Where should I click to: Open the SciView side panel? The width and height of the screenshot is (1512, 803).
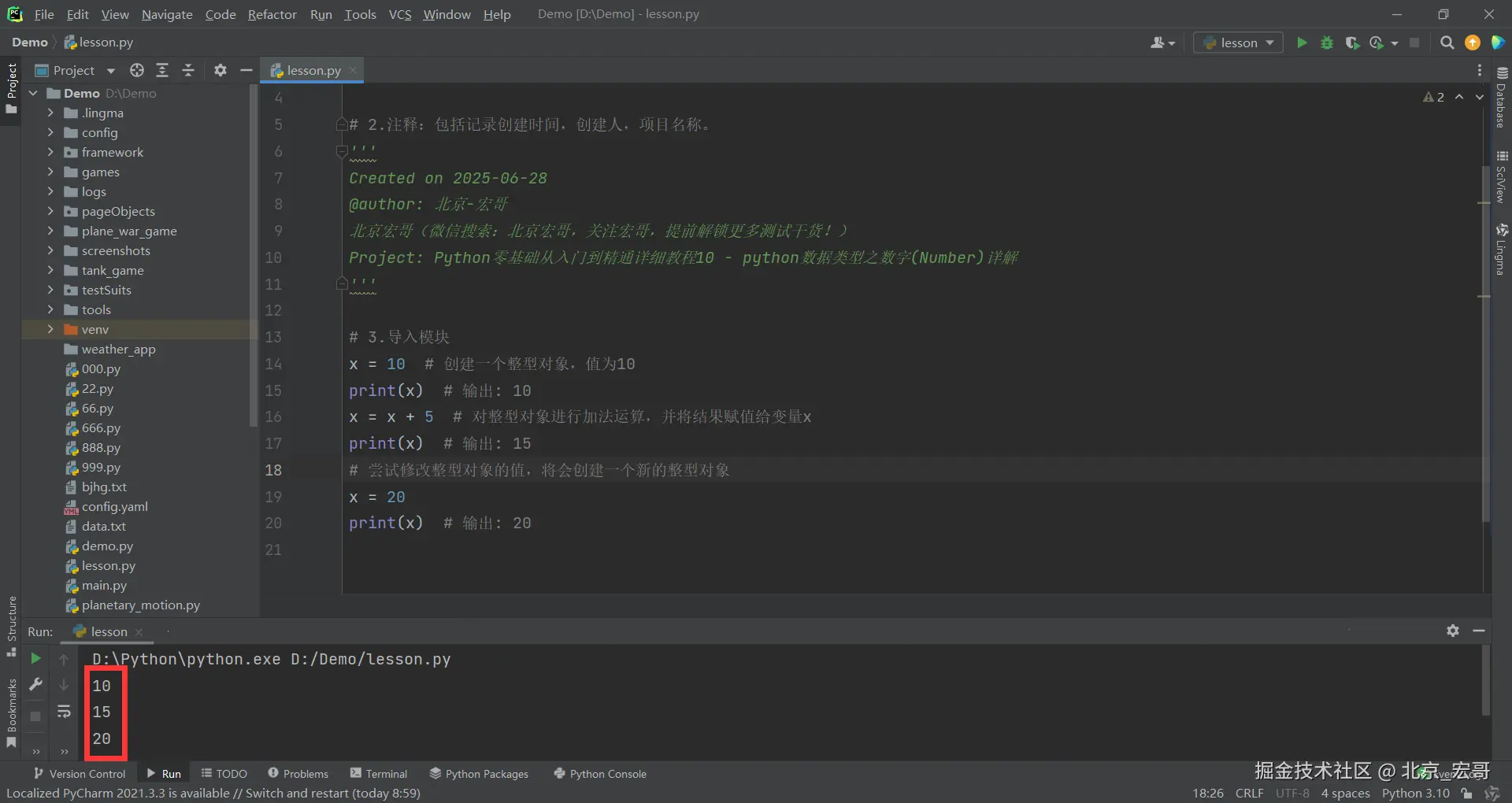pos(1502,176)
